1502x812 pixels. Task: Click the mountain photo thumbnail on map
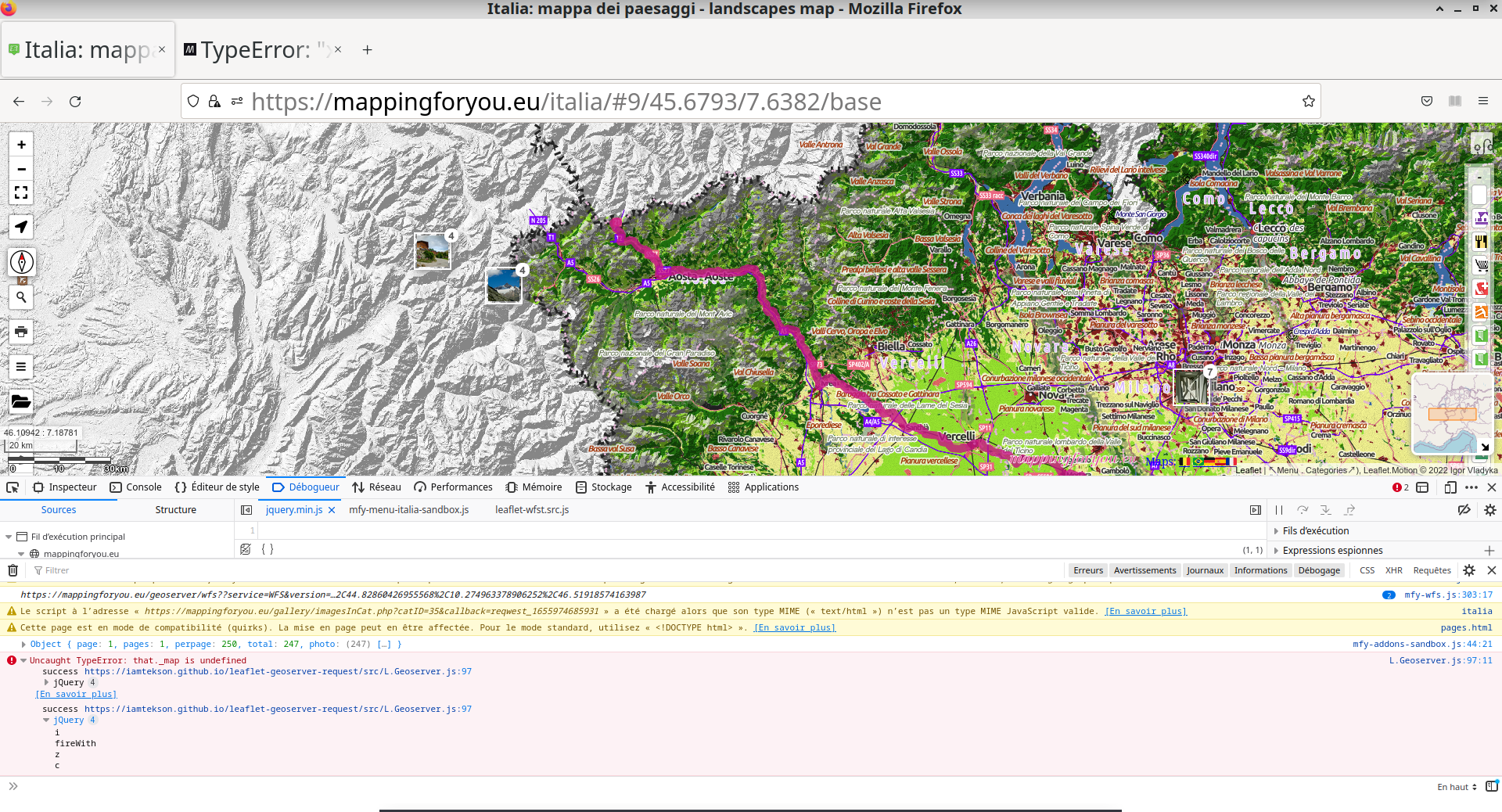click(x=505, y=285)
